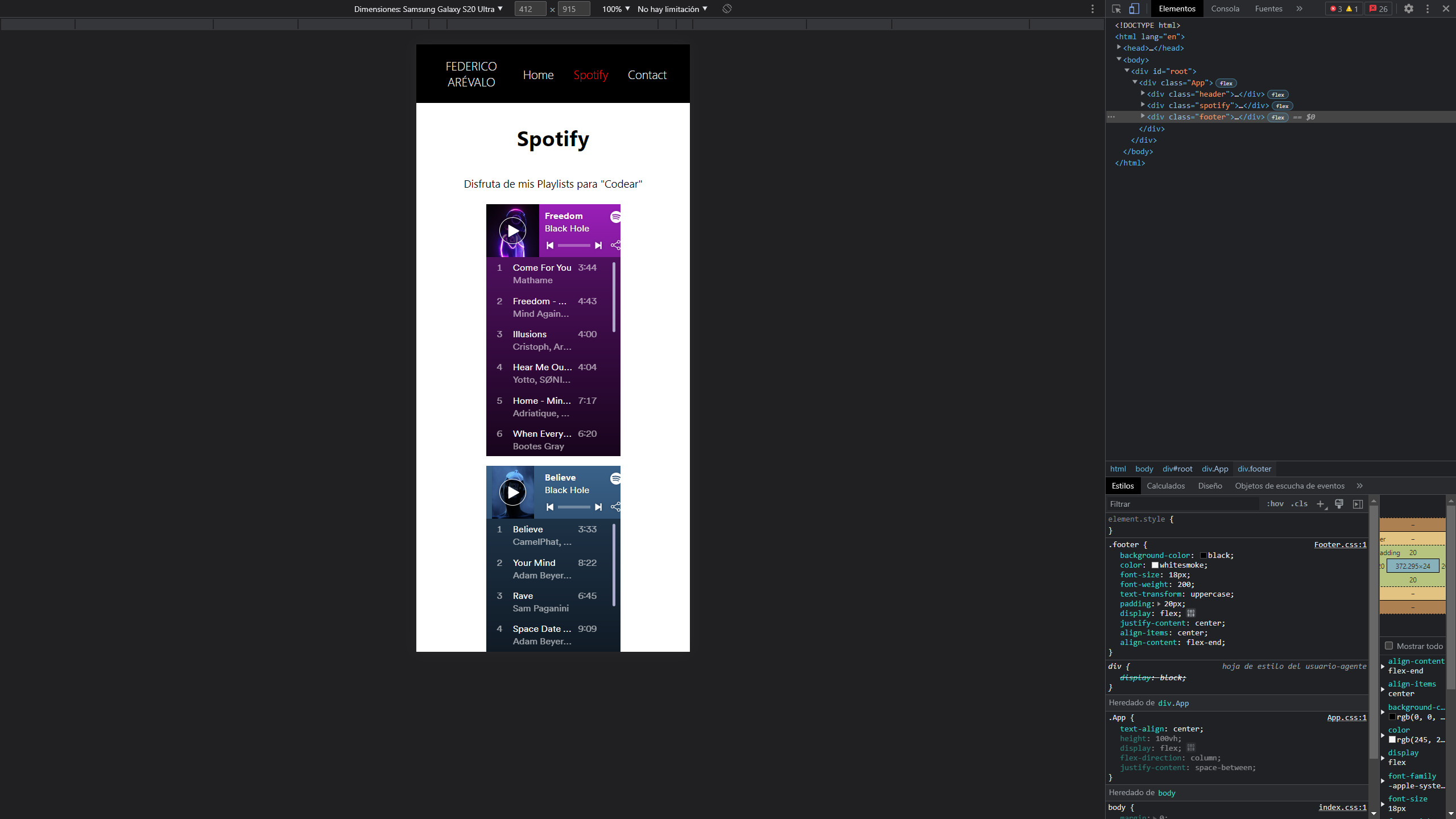1456x819 pixels.
Task: Toggle the .cls class editor button
Action: (1299, 504)
